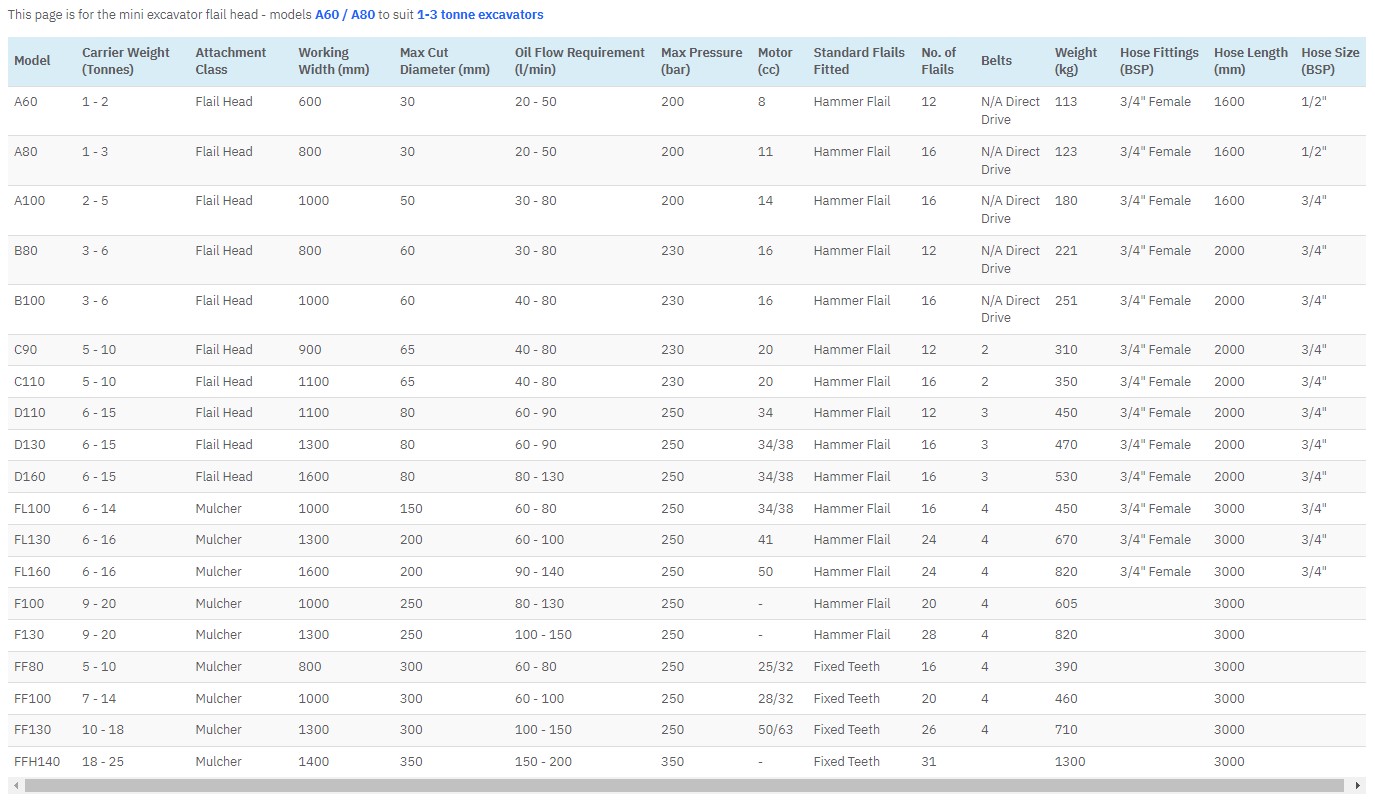Click the 605 kg weight cell
The image size is (1375, 804).
[x=1067, y=604]
